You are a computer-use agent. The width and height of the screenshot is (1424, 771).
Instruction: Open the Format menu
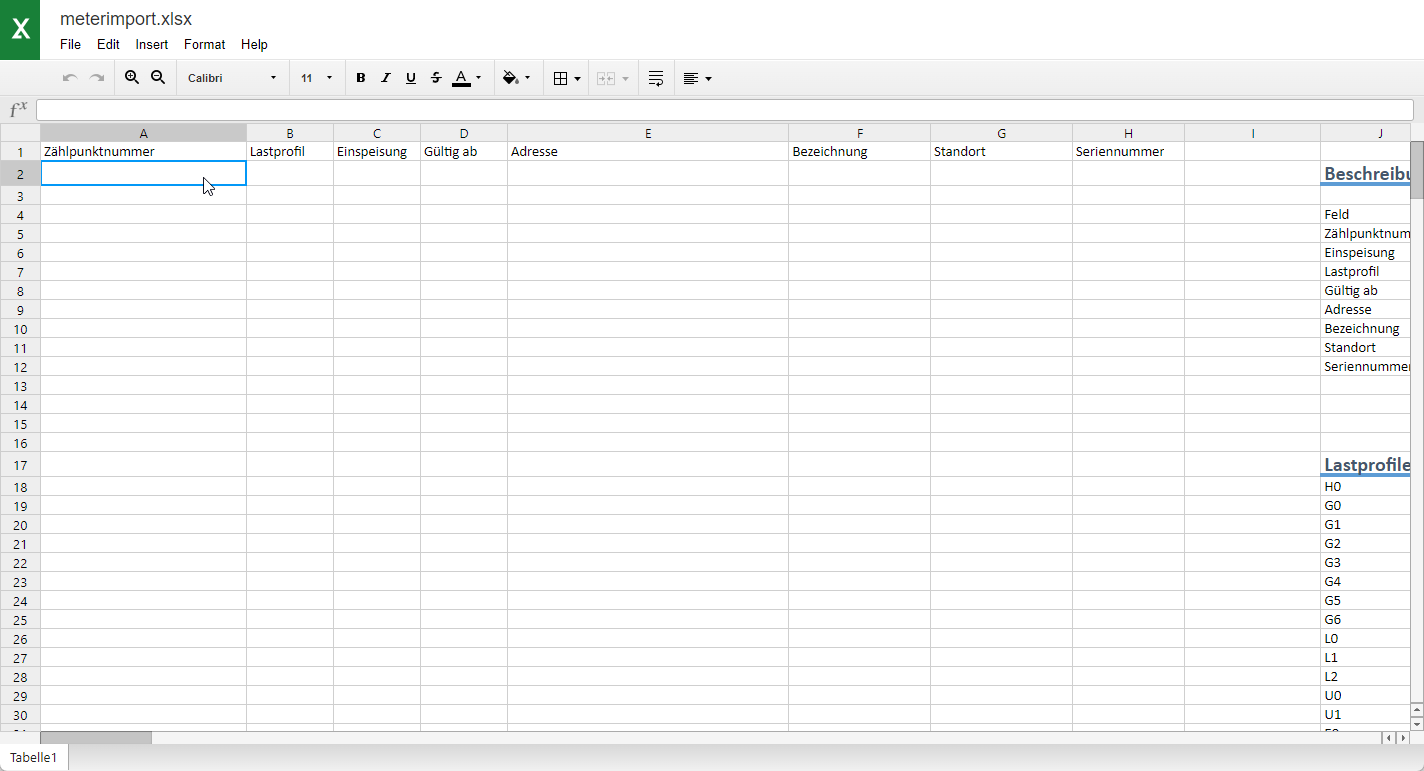(x=204, y=44)
